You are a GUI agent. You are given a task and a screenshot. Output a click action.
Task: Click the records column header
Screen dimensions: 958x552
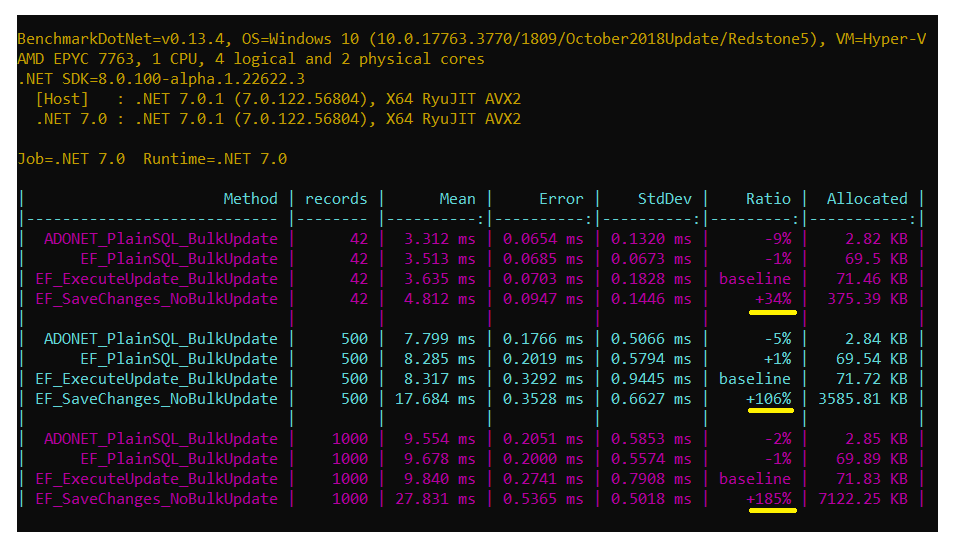coord(336,199)
